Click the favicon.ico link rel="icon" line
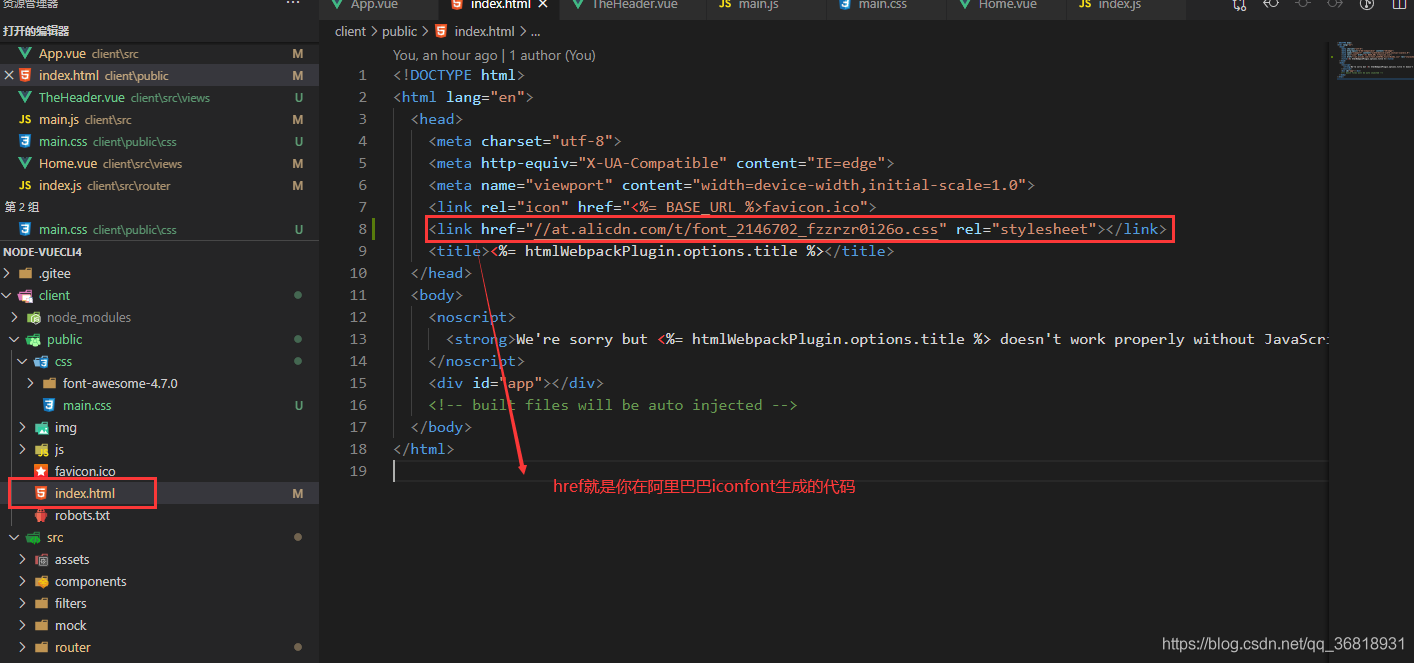The image size is (1414, 663). coord(652,207)
